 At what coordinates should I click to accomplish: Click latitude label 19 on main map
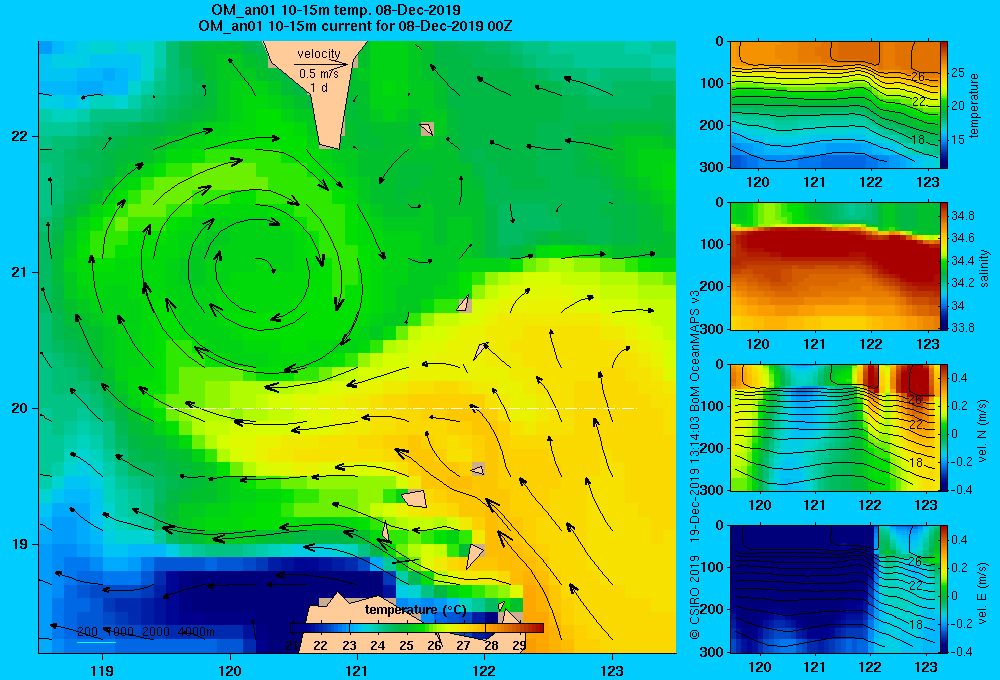coord(20,544)
